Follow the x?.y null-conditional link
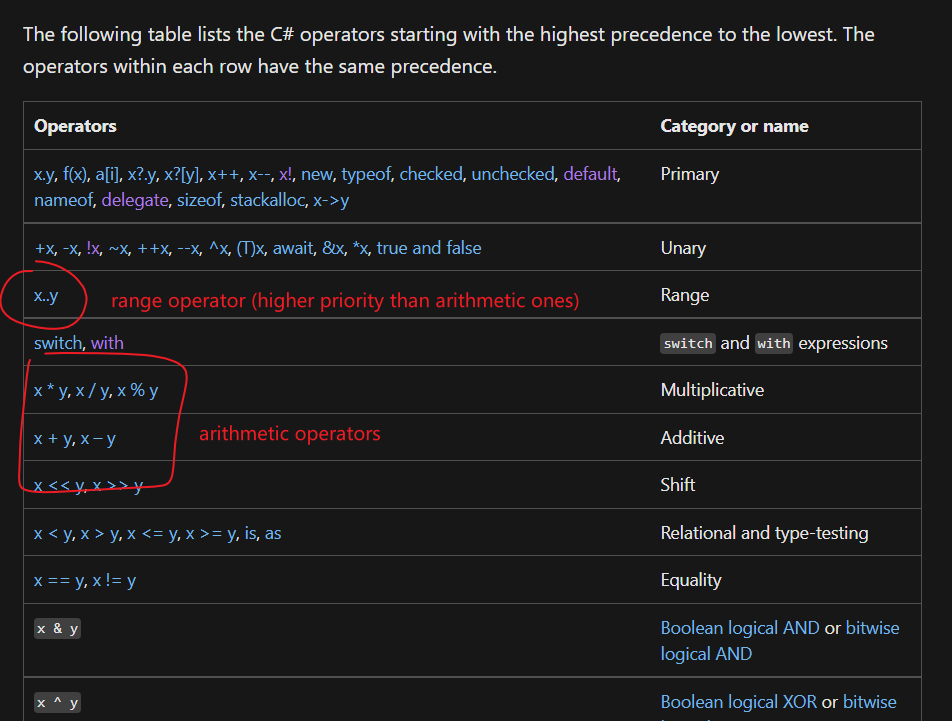 click(x=141, y=175)
